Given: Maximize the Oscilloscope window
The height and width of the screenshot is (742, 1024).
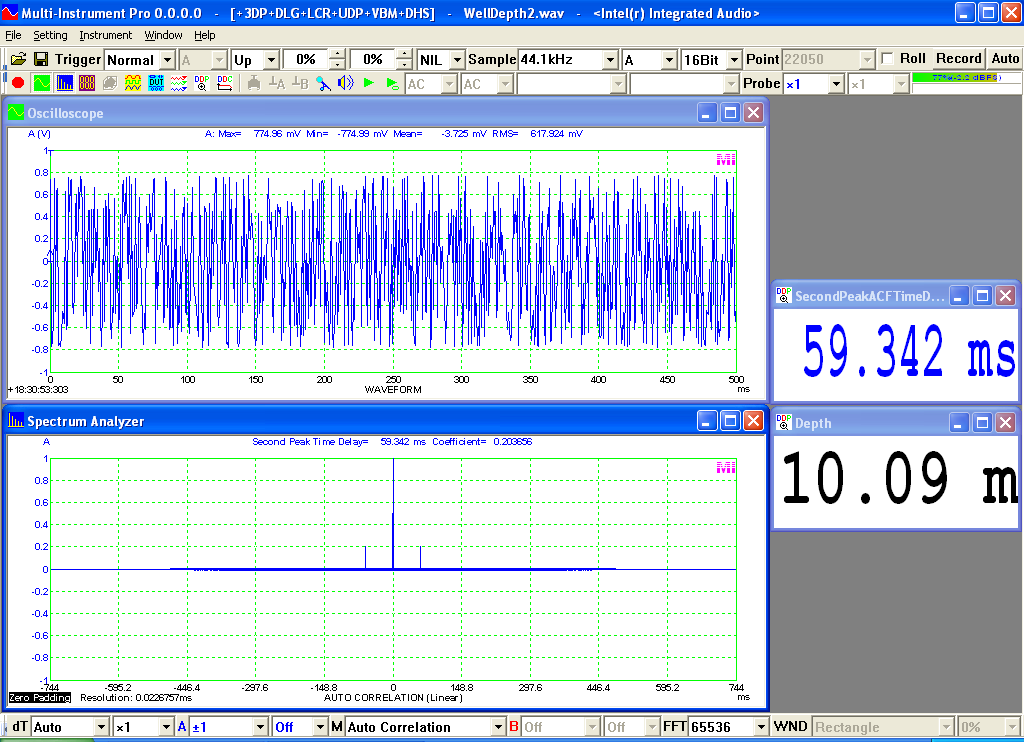Looking at the screenshot, I should pyautogui.click(x=730, y=113).
